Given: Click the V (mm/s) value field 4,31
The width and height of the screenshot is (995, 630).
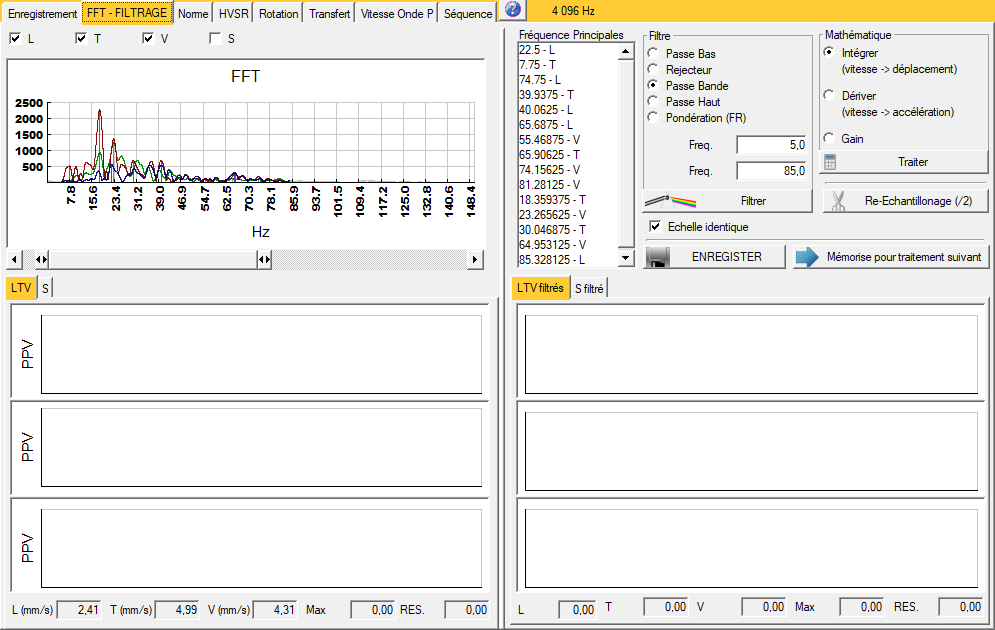Looking at the screenshot, I should (x=275, y=610).
